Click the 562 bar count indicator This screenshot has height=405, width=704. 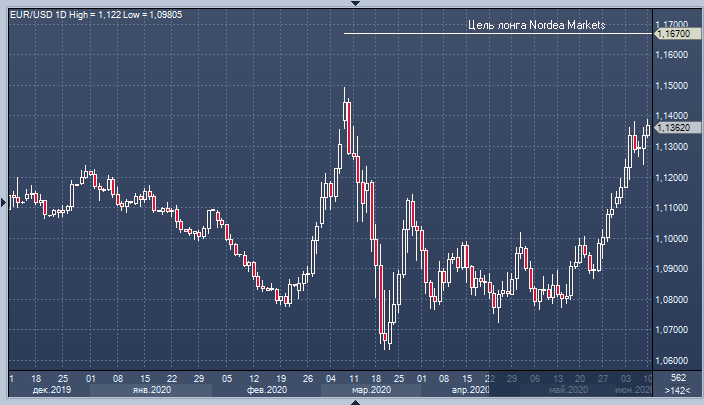tap(677, 378)
